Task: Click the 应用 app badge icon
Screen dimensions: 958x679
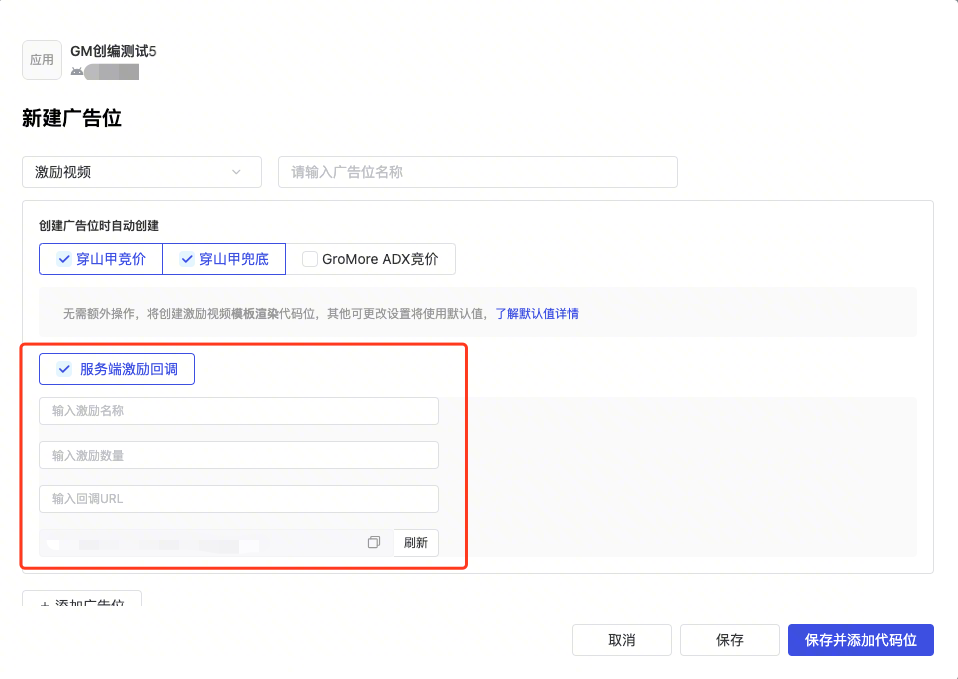Action: point(42,60)
